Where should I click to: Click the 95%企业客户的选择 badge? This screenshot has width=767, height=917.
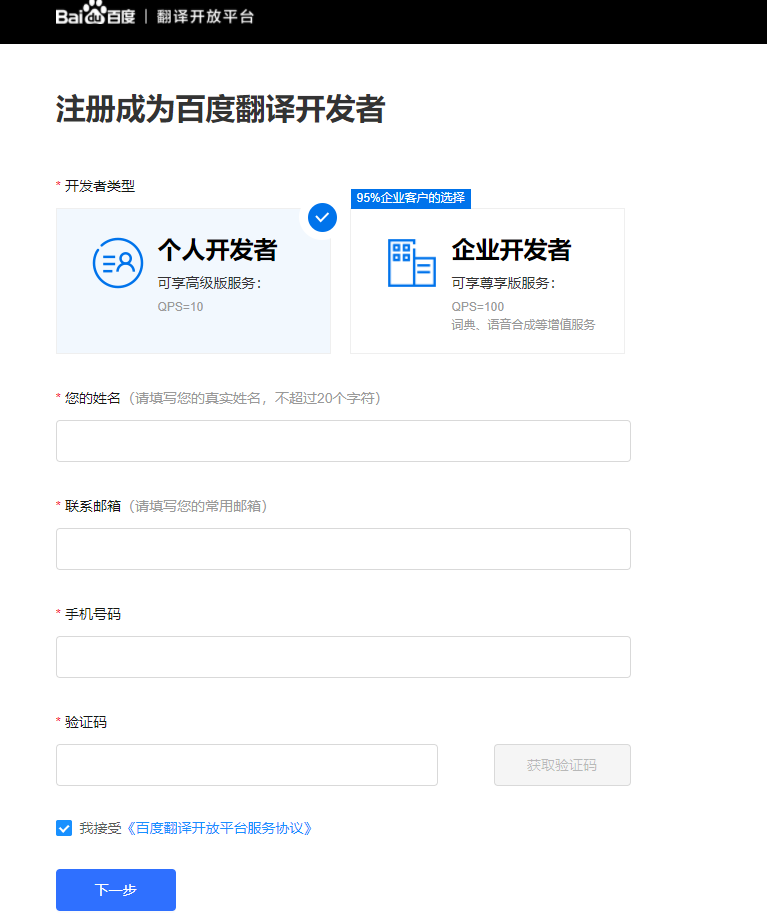[411, 198]
